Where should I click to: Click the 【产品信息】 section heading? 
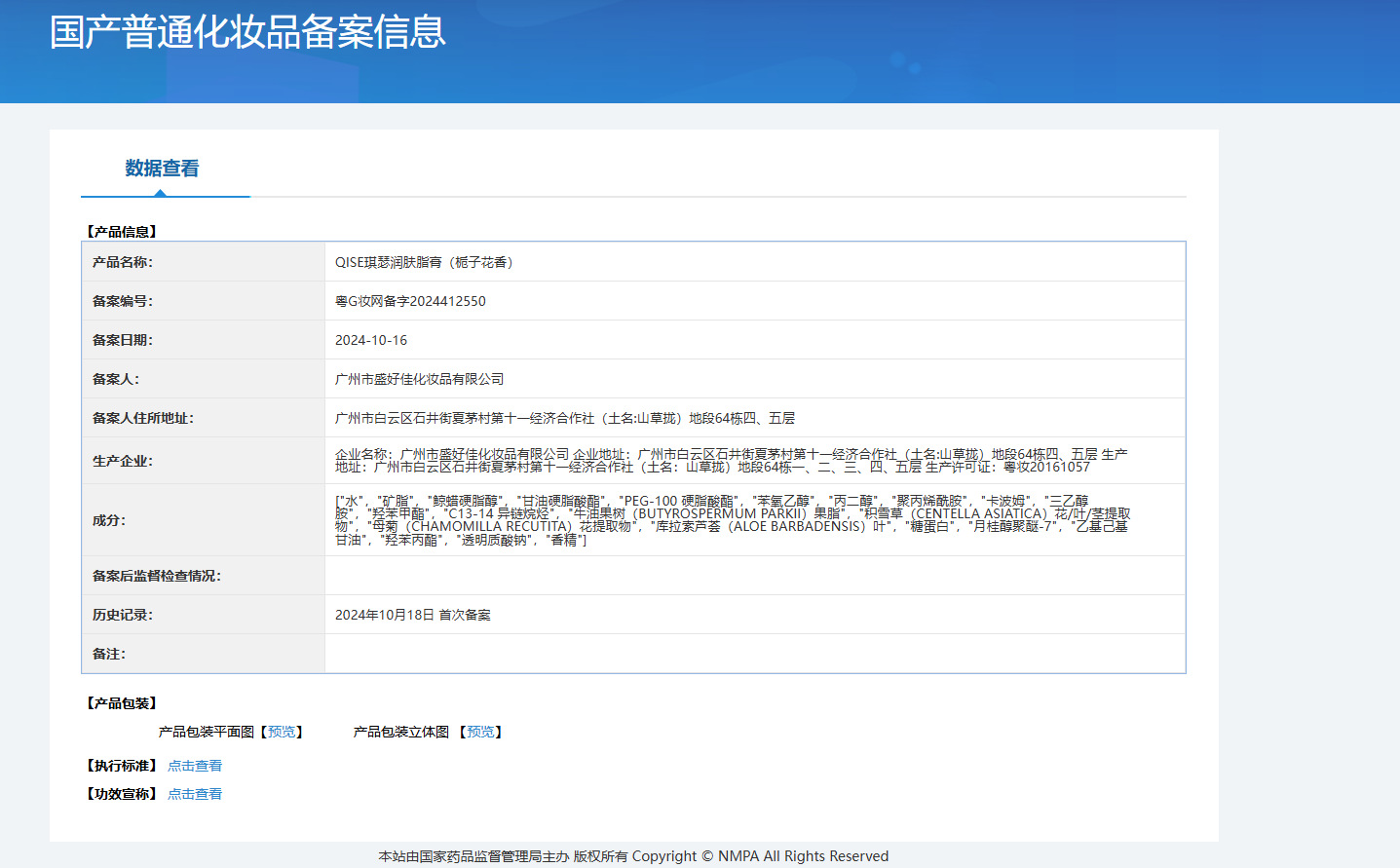[x=122, y=232]
